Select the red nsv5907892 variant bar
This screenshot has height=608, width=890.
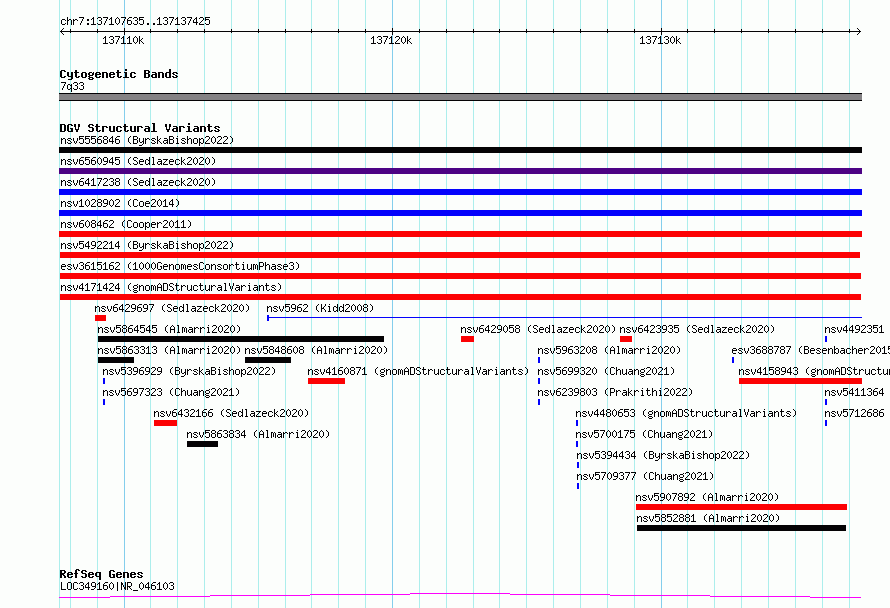tap(741, 507)
